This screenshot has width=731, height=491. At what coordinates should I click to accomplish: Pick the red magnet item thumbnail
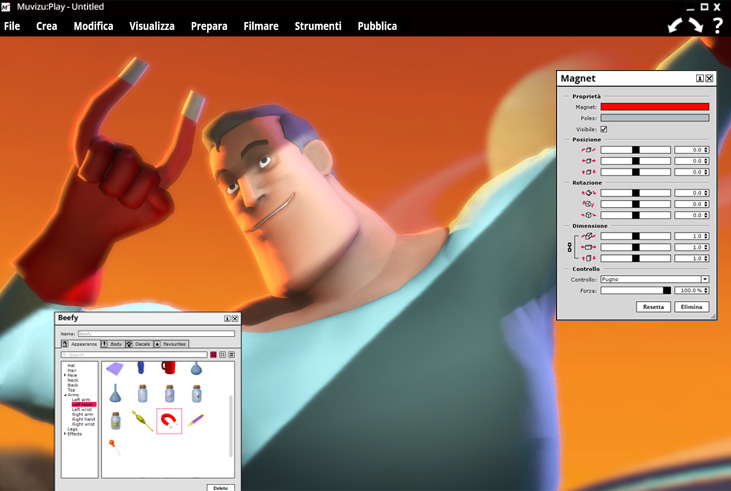tap(169, 421)
